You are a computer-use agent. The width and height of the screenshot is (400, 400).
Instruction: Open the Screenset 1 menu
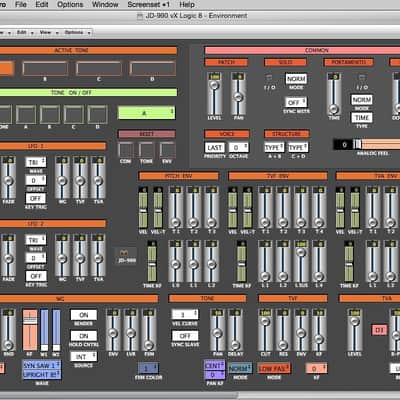[x=148, y=4]
